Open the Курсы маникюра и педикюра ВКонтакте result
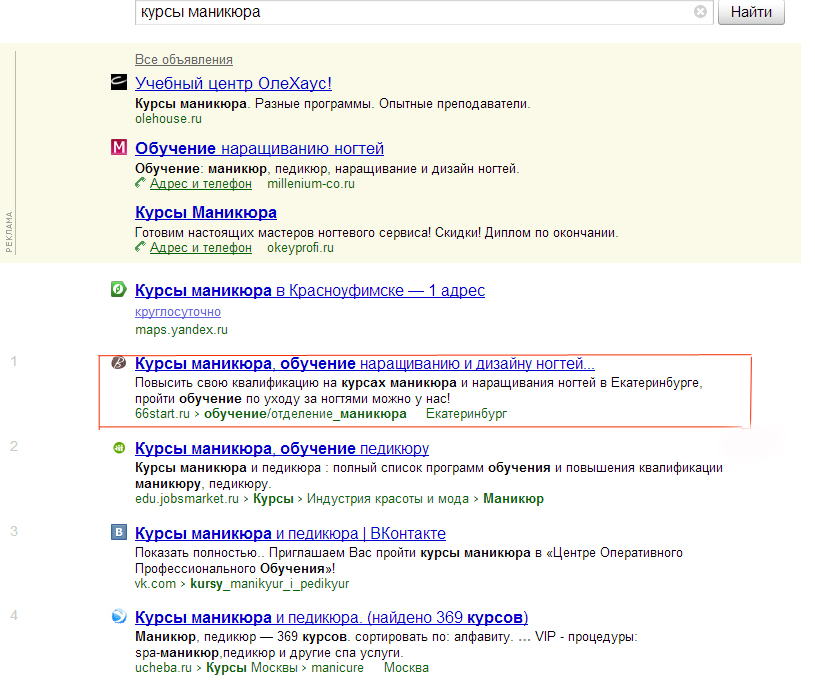The width and height of the screenshot is (815, 685). 290,534
